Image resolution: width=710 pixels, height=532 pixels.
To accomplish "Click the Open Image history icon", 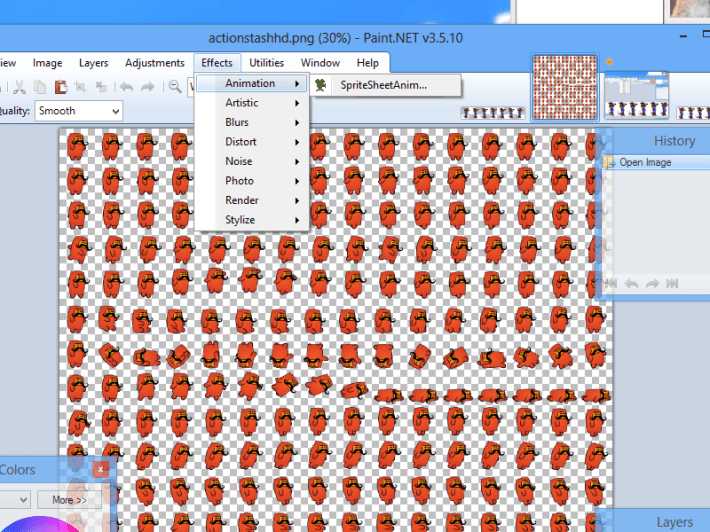I will [x=609, y=162].
